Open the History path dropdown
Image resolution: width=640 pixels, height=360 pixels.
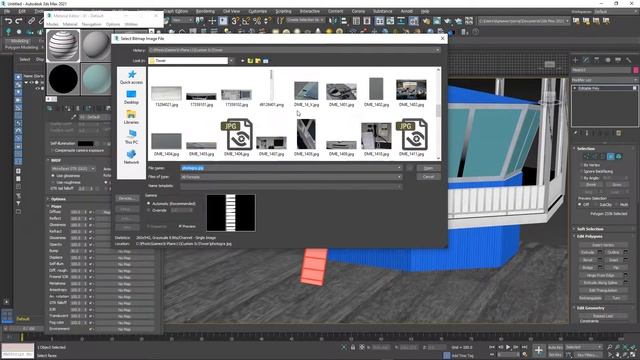pyautogui.click(x=438, y=50)
